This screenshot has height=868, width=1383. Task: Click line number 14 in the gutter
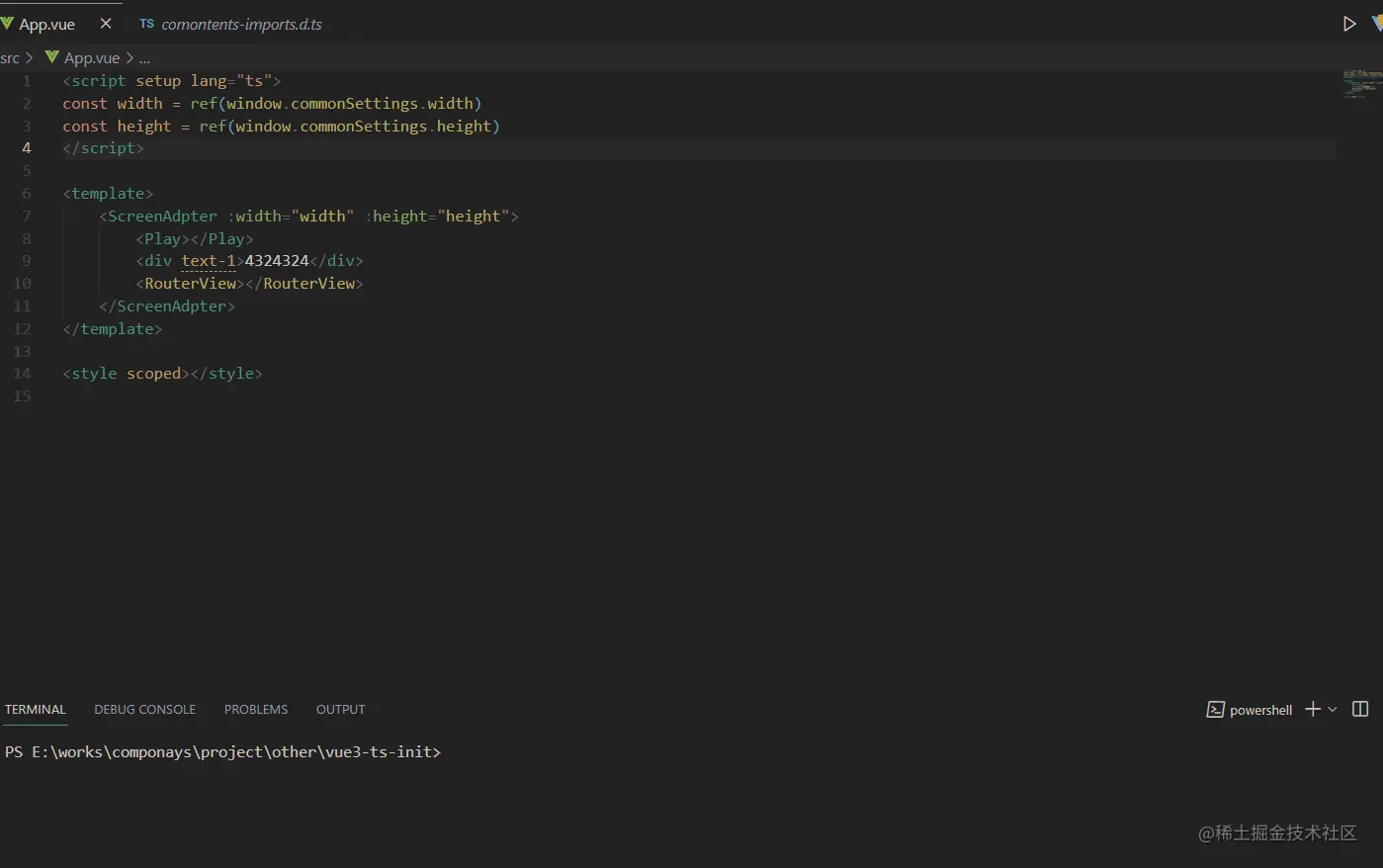coord(22,374)
